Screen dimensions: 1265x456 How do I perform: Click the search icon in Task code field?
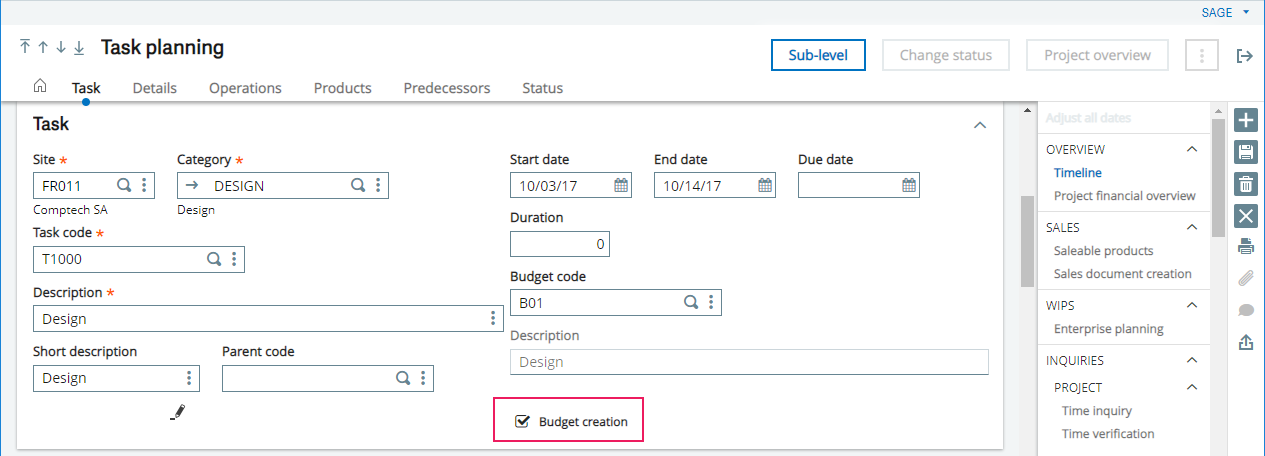pos(213,259)
